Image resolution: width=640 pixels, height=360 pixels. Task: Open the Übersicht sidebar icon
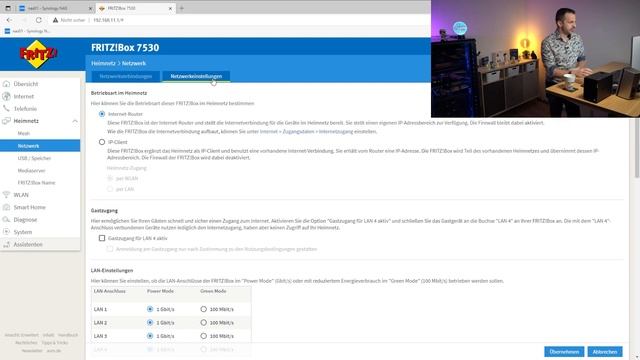6,84
